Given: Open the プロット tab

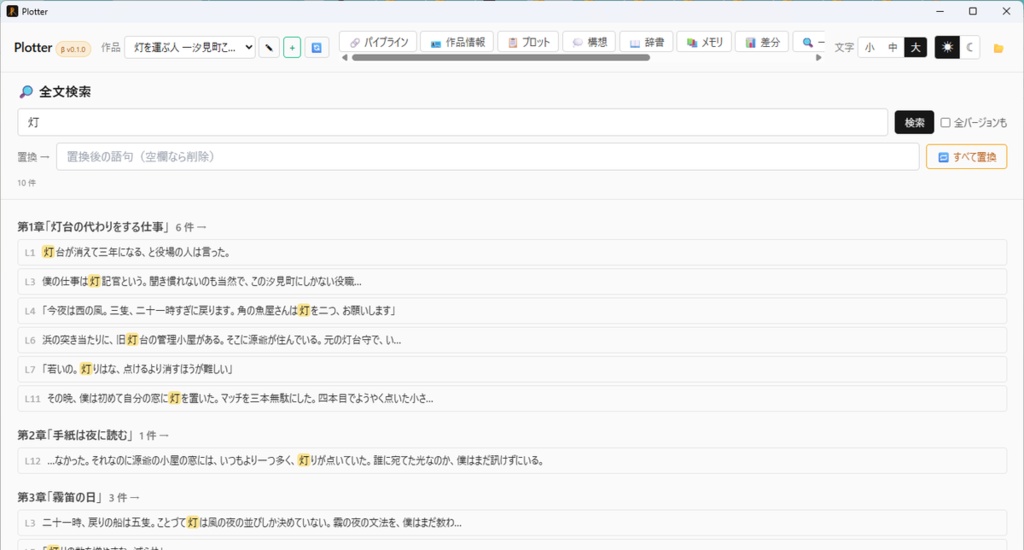Looking at the screenshot, I should coord(528,42).
